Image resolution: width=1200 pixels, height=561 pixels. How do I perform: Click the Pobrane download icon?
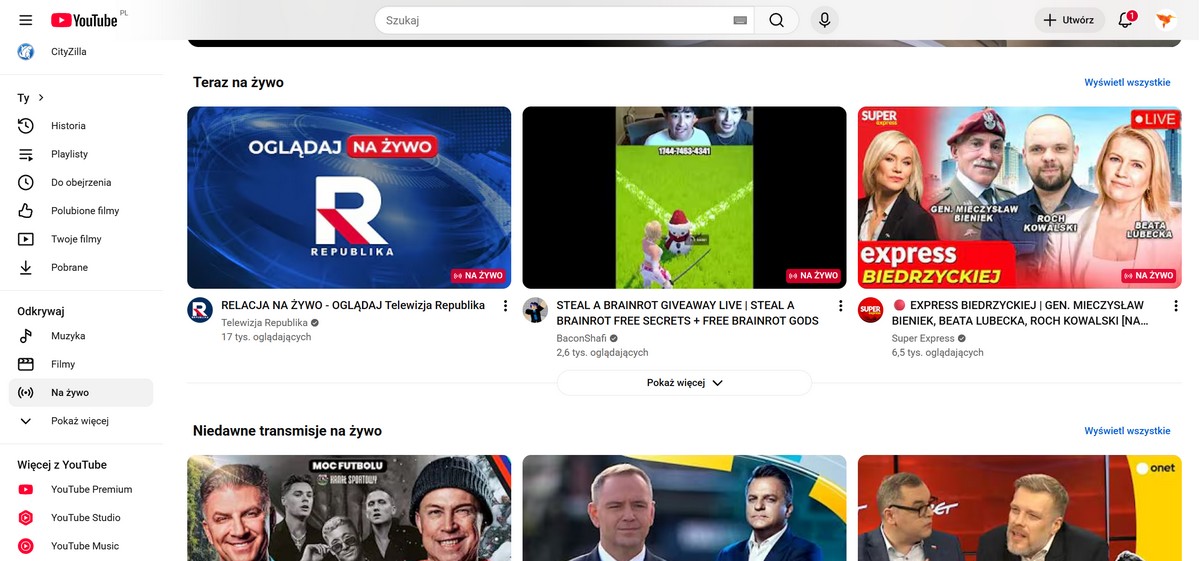[26, 267]
